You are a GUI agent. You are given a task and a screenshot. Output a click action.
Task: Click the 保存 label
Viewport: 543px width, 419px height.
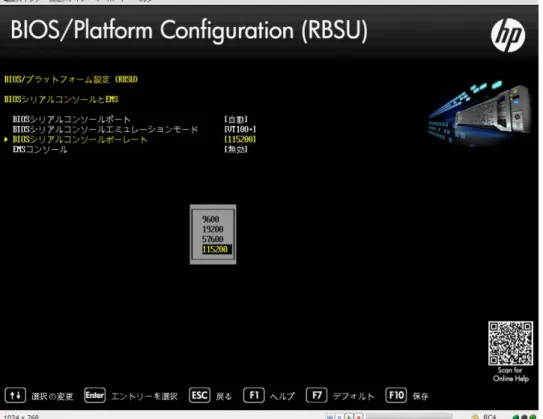coord(420,396)
